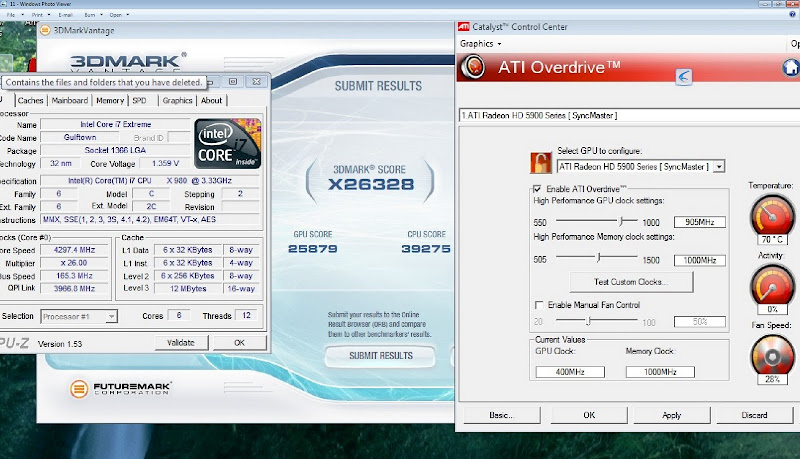Screen dimensions: 800x459
Task: Click the 3DMarkVantage title bar icon
Action: point(45,30)
